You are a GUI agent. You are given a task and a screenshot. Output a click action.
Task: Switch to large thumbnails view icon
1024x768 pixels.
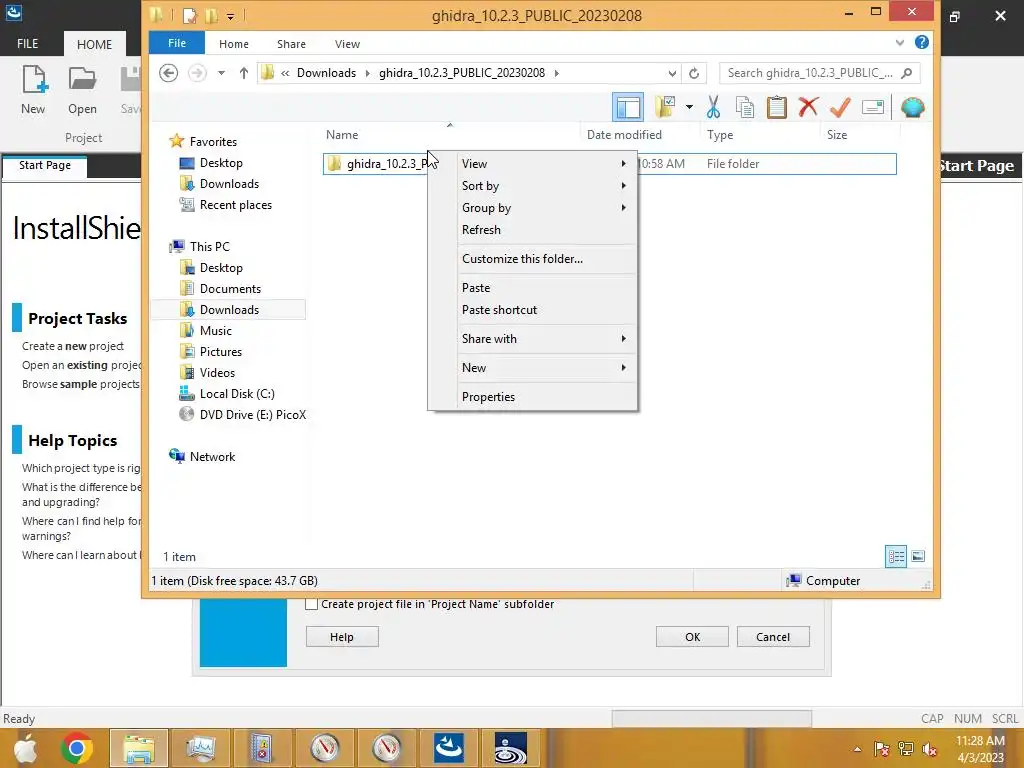918,556
